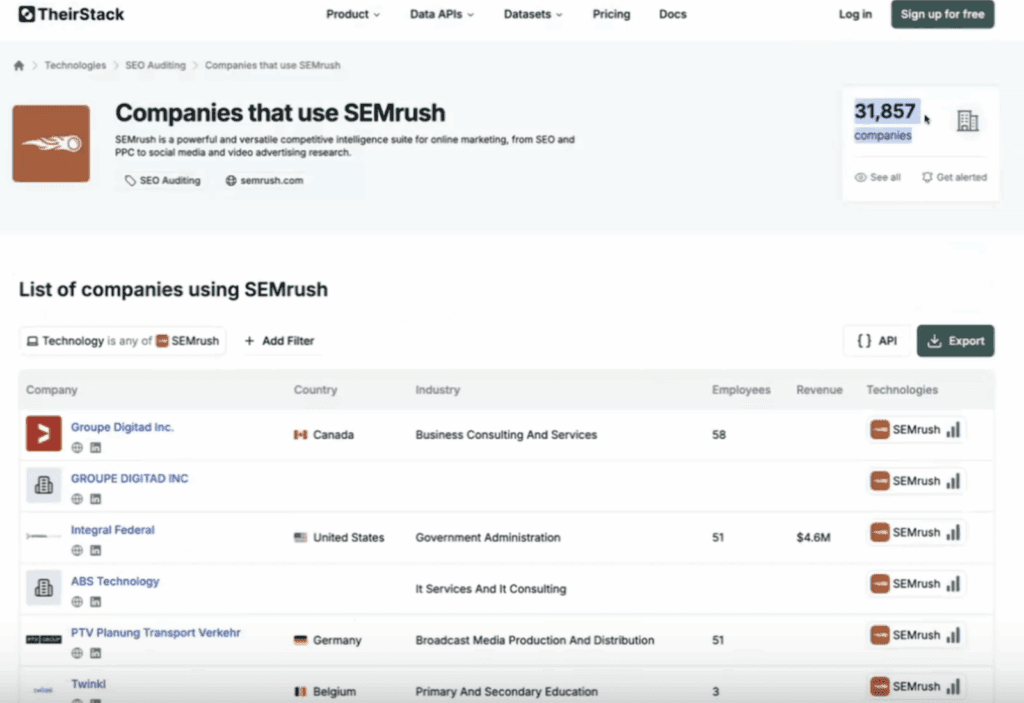Click the Industry column header
The width and height of the screenshot is (1024, 703).
point(438,390)
